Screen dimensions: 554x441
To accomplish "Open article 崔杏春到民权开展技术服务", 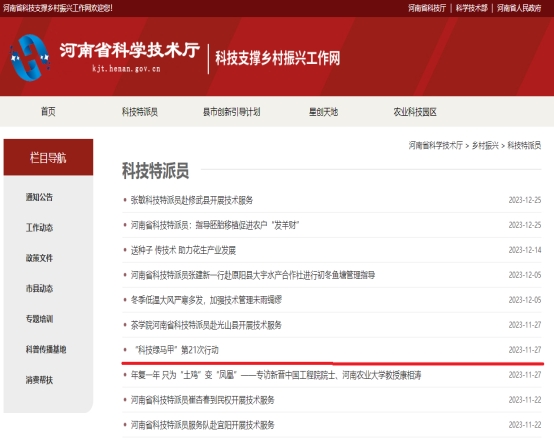I will pyautogui.click(x=202, y=400).
